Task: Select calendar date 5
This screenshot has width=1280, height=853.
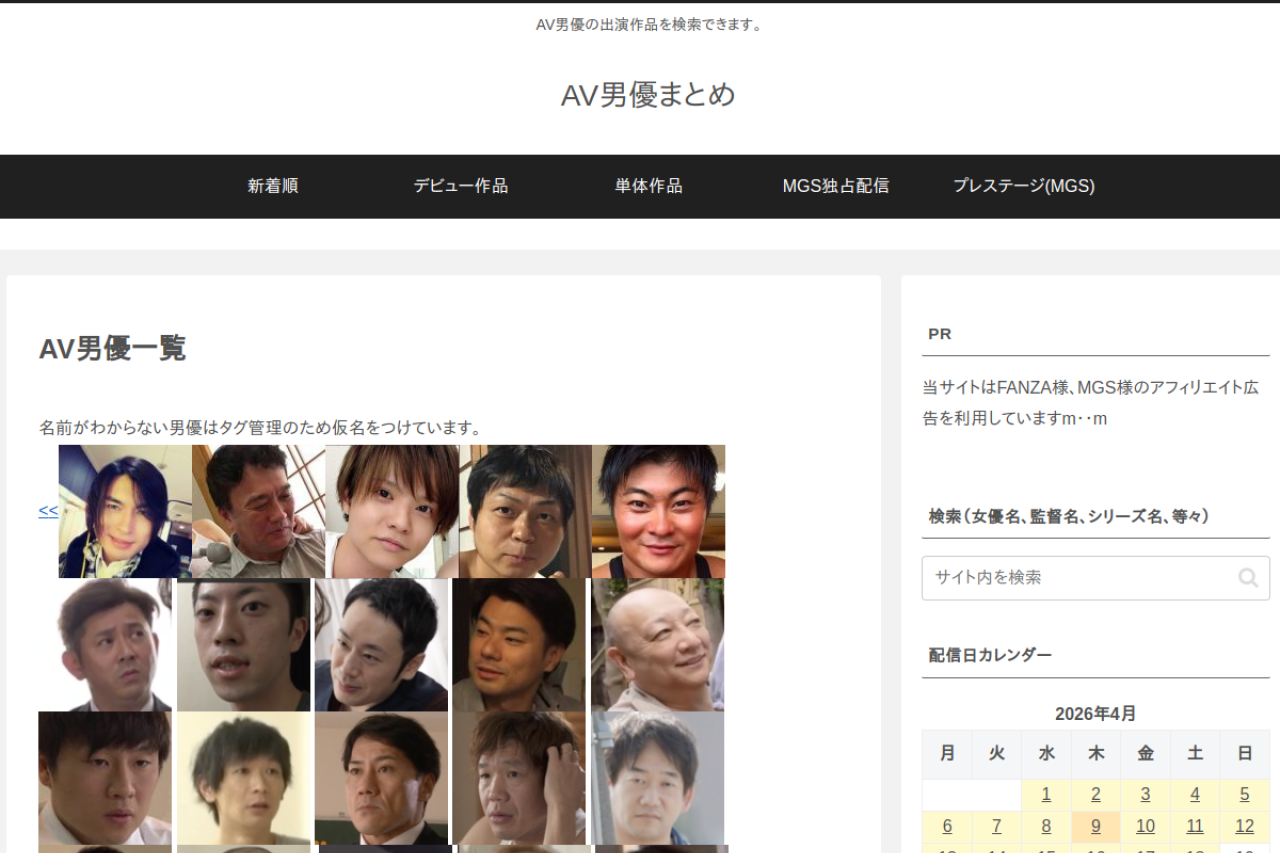Action: [x=1244, y=795]
